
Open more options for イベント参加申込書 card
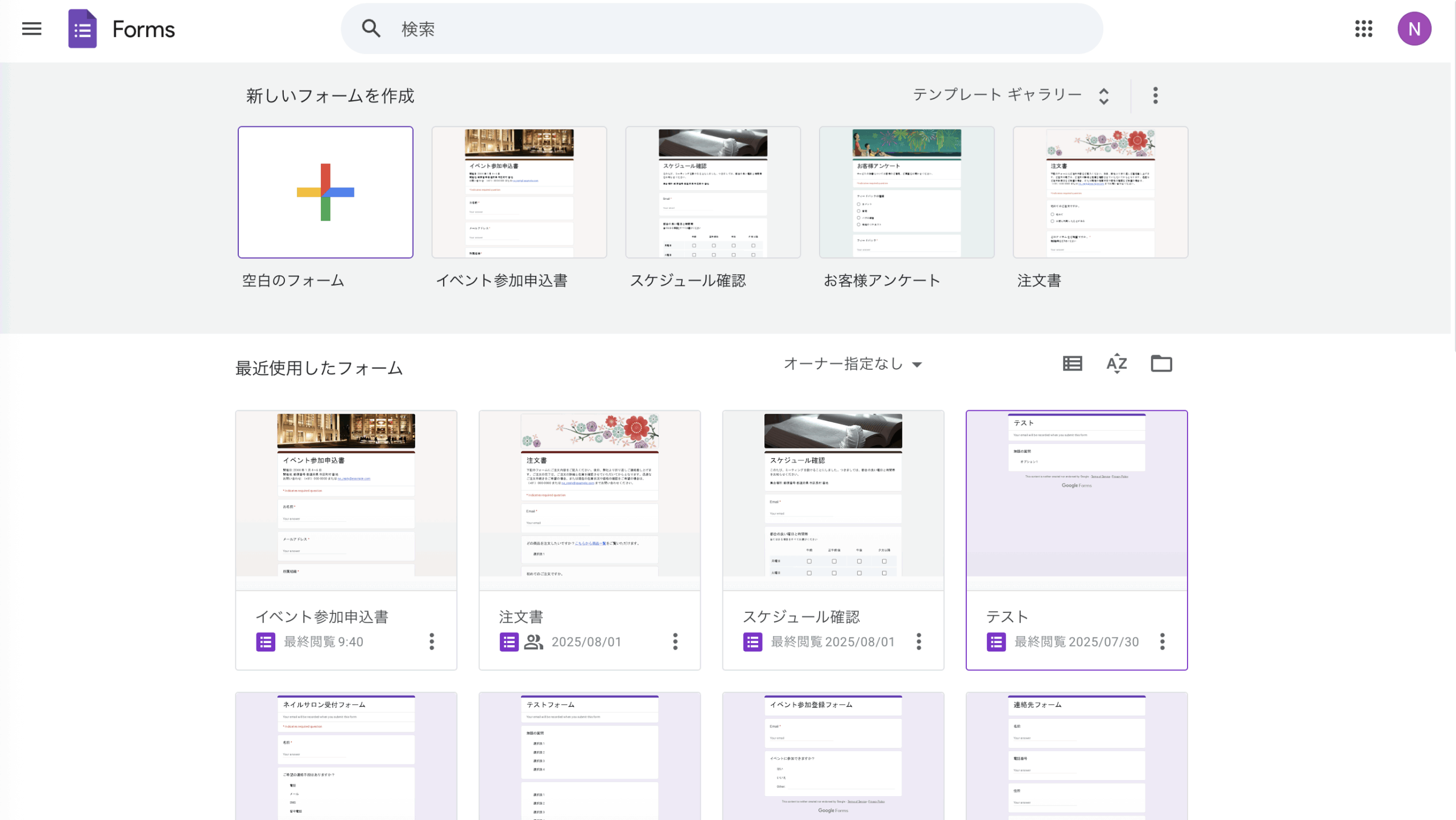pos(432,642)
